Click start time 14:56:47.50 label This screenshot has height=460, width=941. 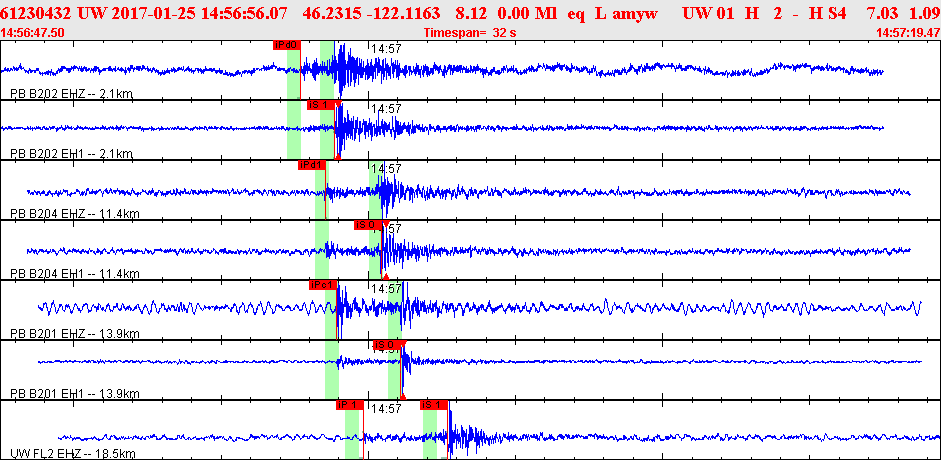[x=34, y=32]
